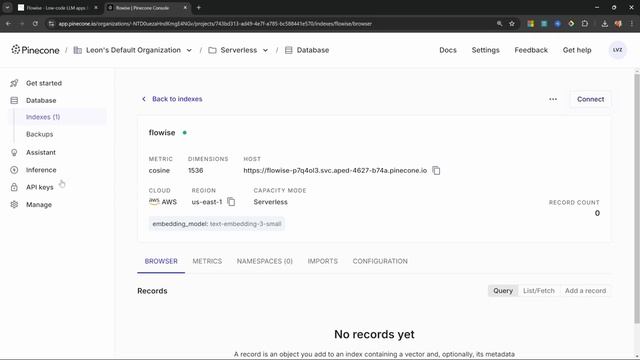
Task: Switch to the Flowise browser tab
Action: tap(58, 8)
